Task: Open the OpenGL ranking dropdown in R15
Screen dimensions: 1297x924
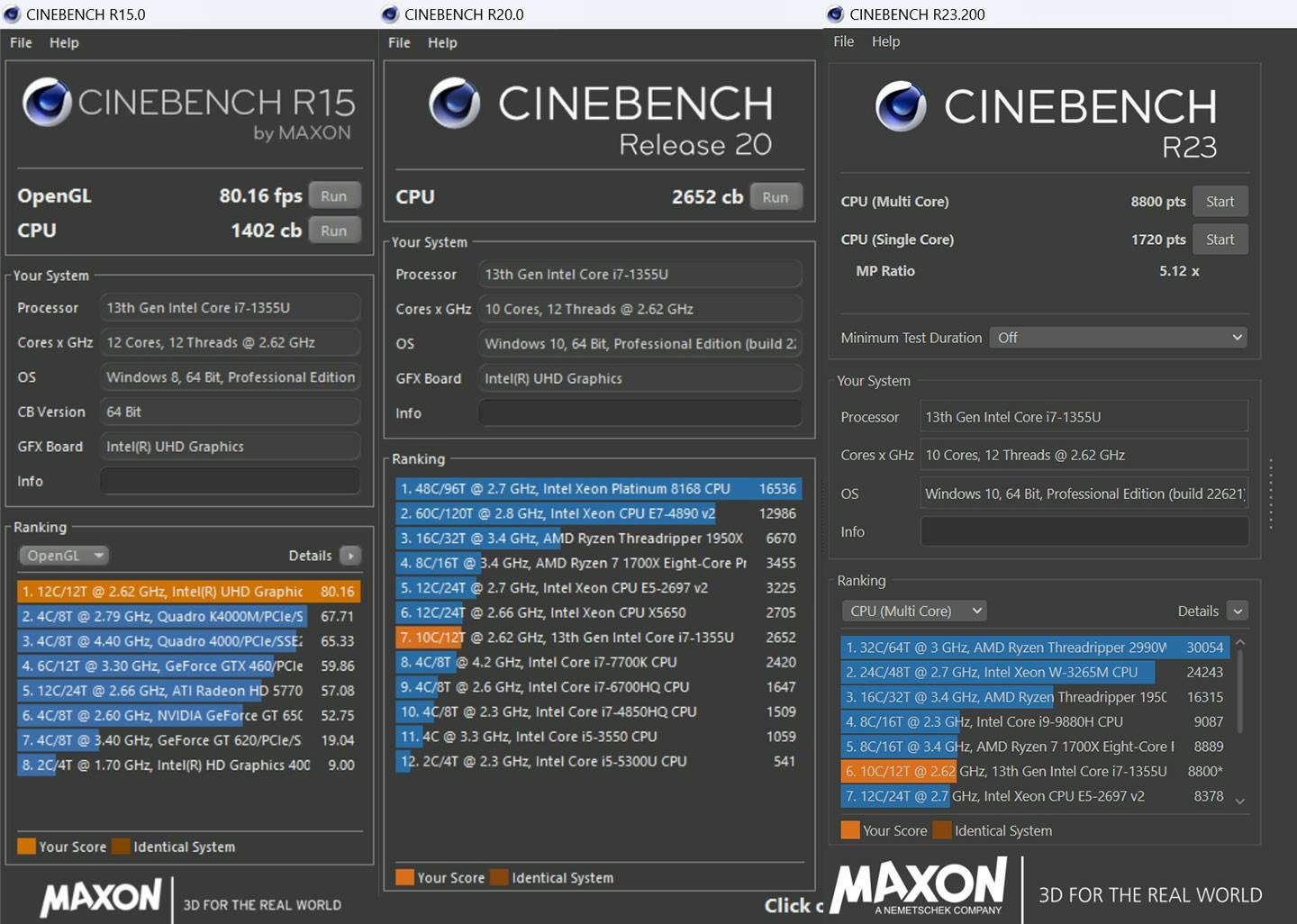Action: tap(64, 556)
